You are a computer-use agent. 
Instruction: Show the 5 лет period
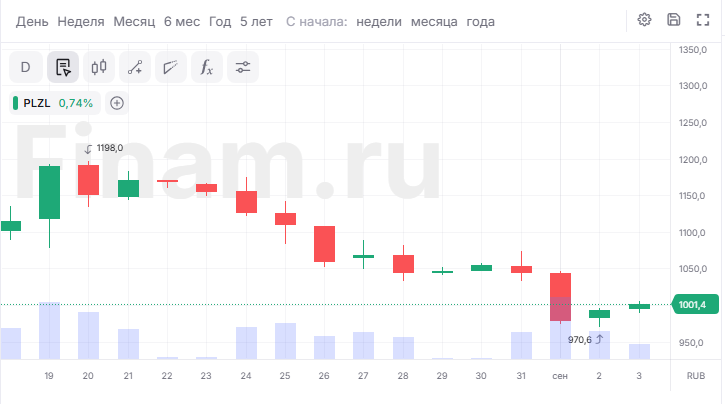256,22
